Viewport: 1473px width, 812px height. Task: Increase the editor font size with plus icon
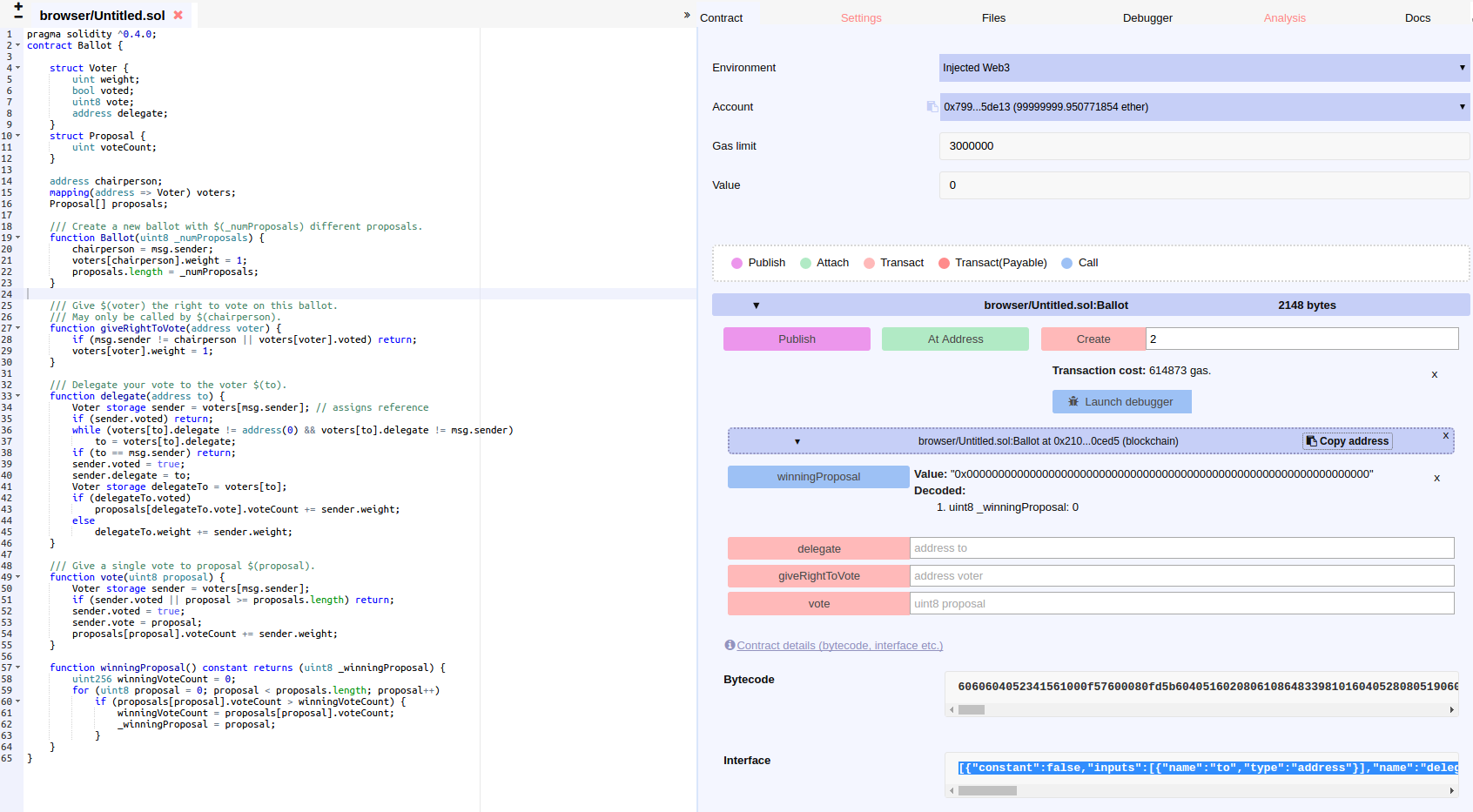[x=18, y=6]
